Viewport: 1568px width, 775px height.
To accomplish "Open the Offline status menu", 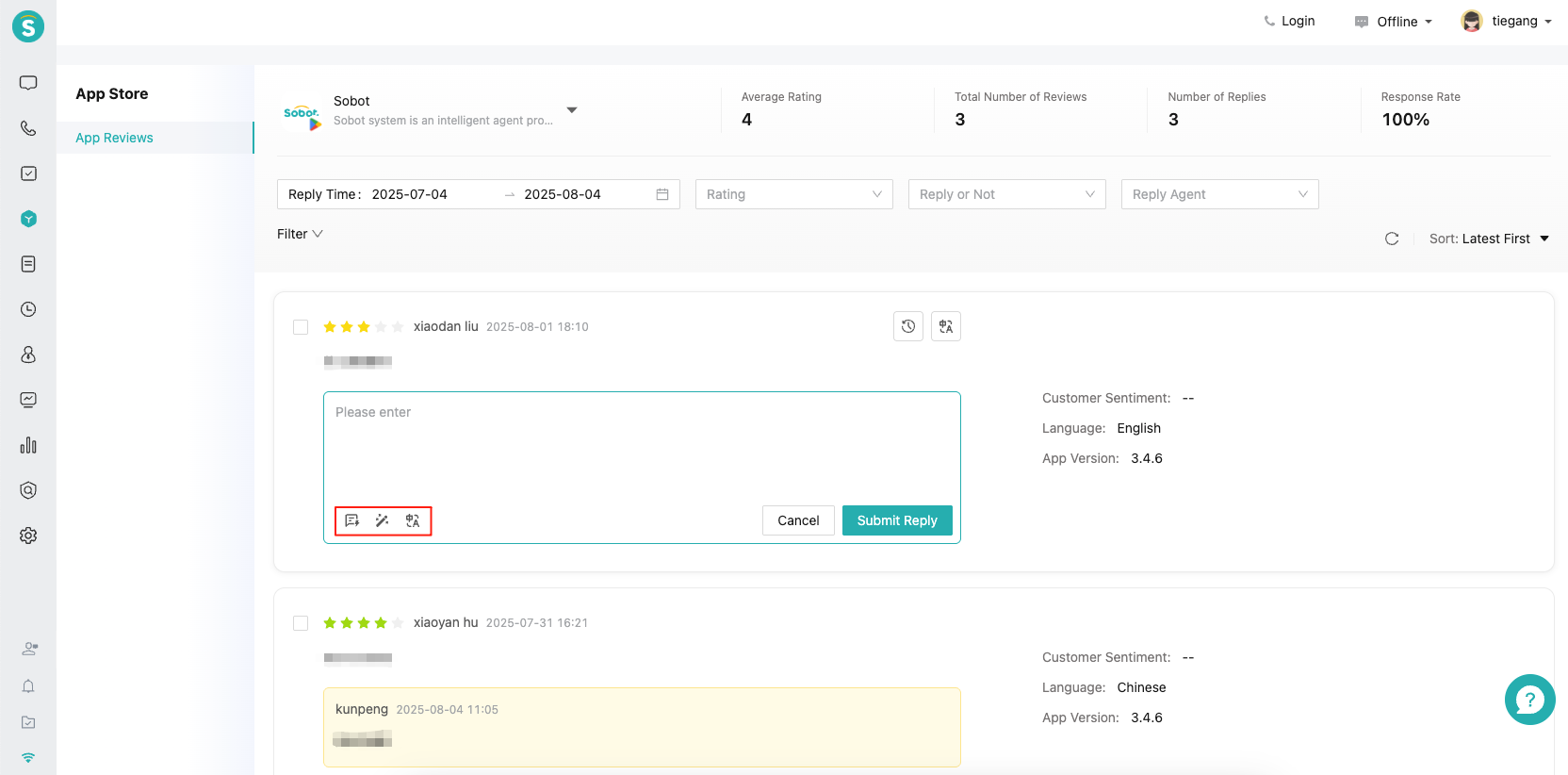I will [x=1396, y=22].
